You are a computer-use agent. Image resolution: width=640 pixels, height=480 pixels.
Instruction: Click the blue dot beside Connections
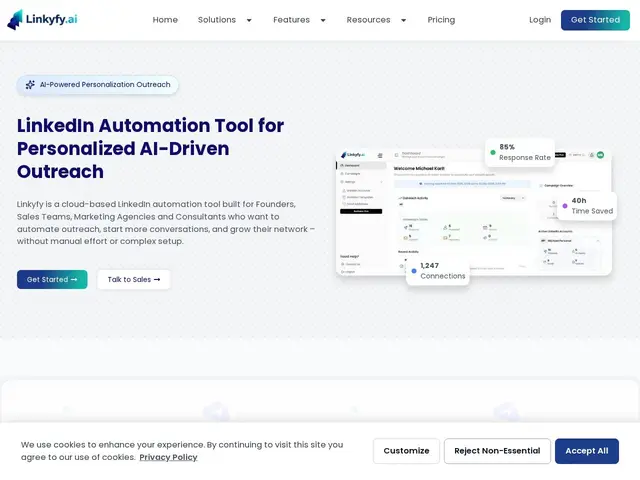414,271
